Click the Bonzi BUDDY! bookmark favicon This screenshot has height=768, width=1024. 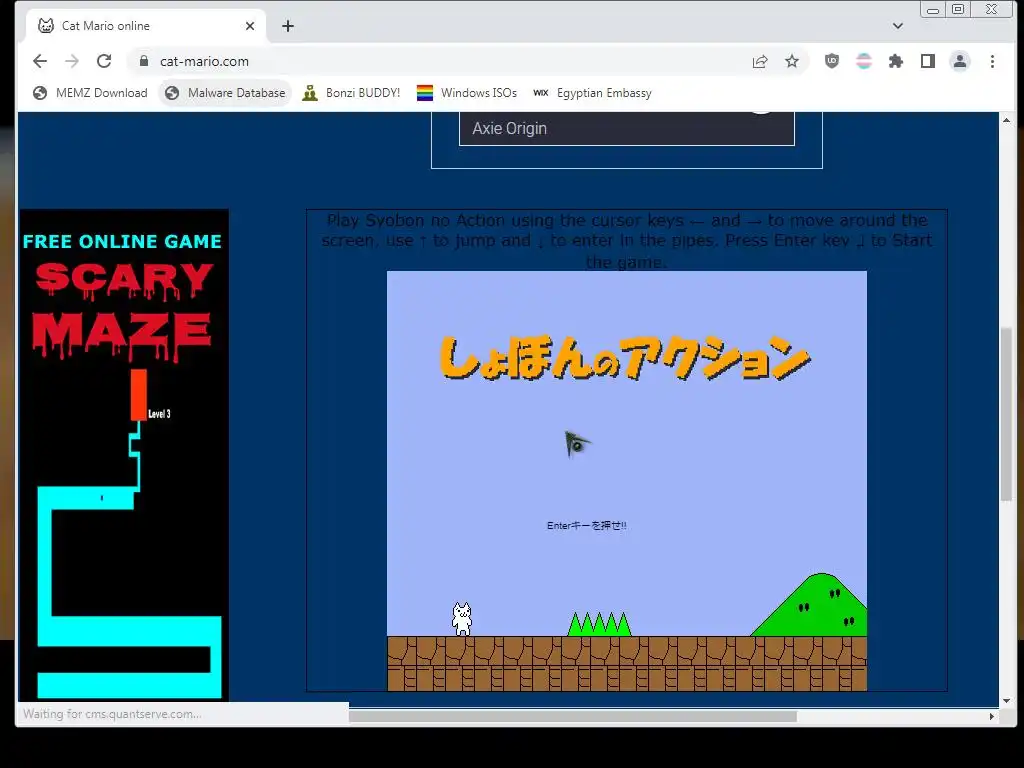click(x=310, y=93)
